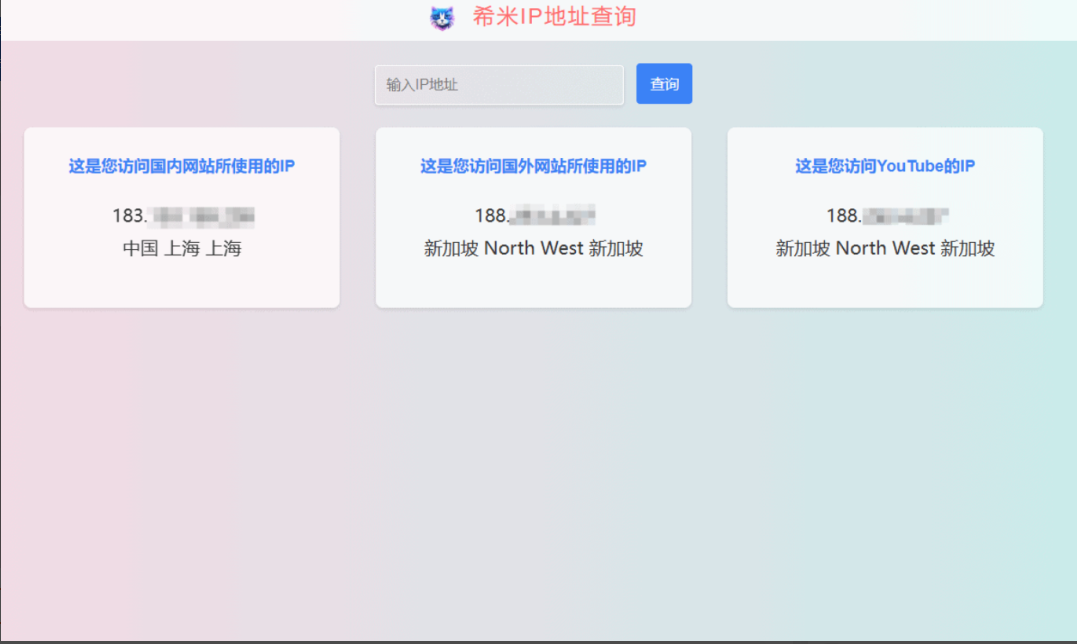Click the "188." prefix in foreign website card

(x=492, y=216)
